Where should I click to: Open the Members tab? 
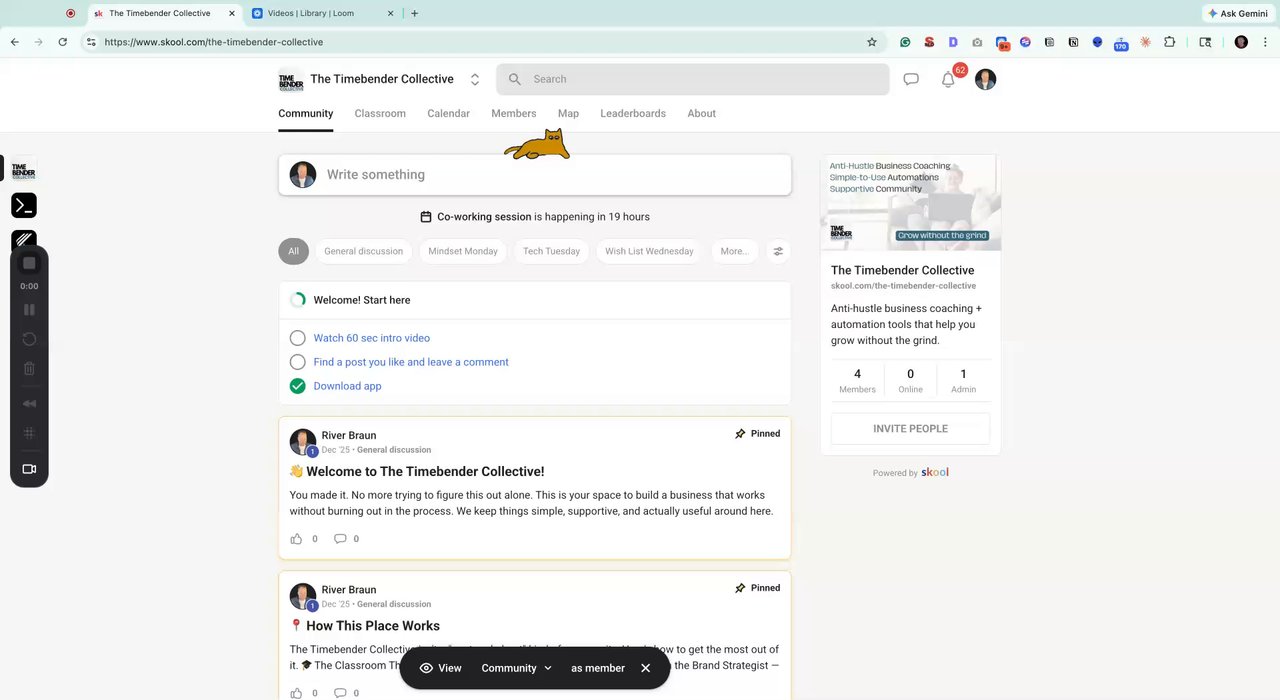pyautogui.click(x=514, y=113)
